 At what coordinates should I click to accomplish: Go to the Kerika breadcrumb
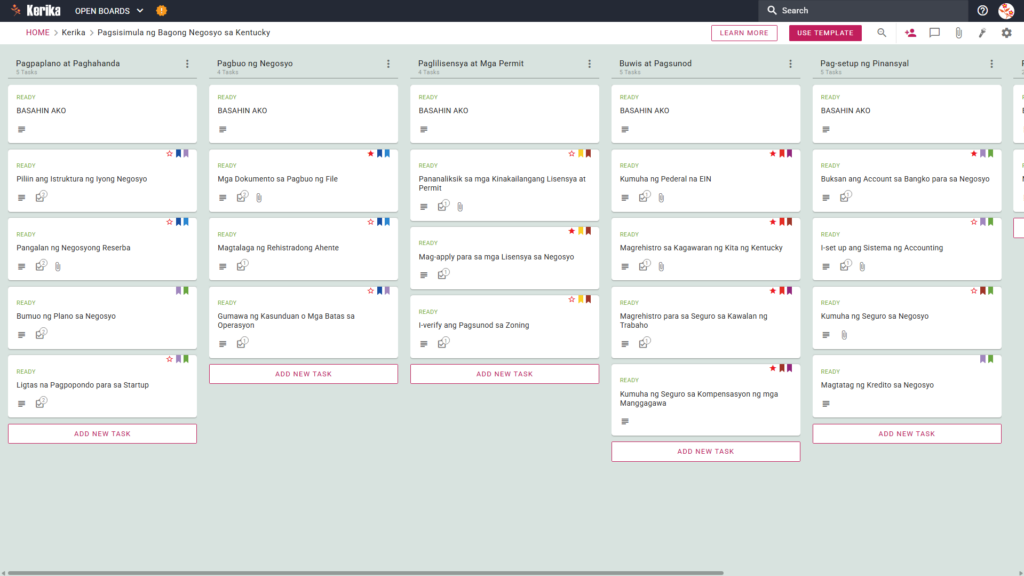pos(73,33)
